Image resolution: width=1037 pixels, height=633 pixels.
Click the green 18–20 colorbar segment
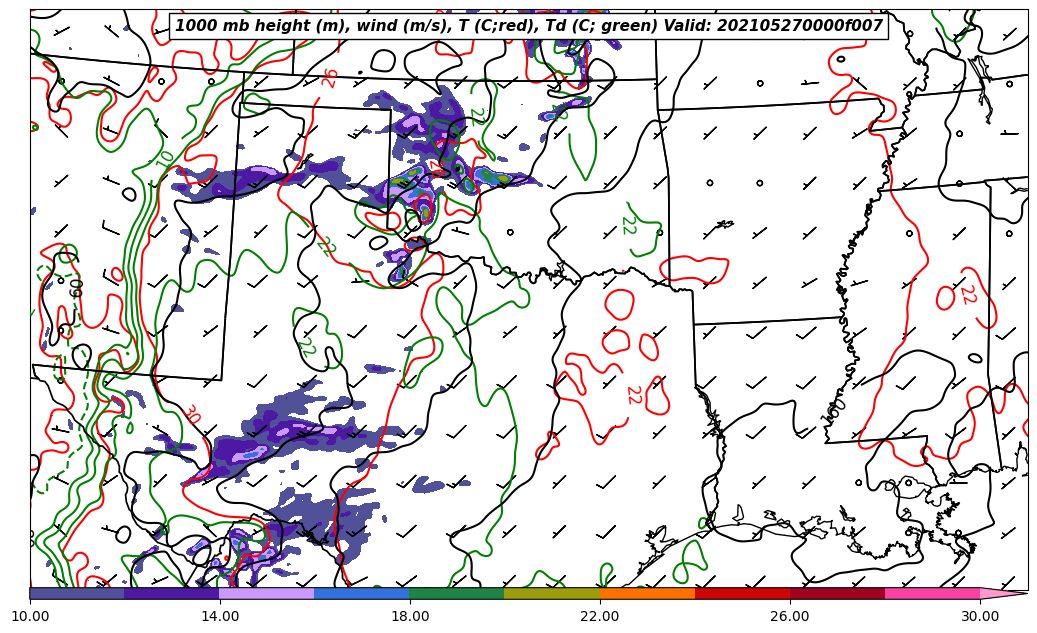(x=457, y=593)
